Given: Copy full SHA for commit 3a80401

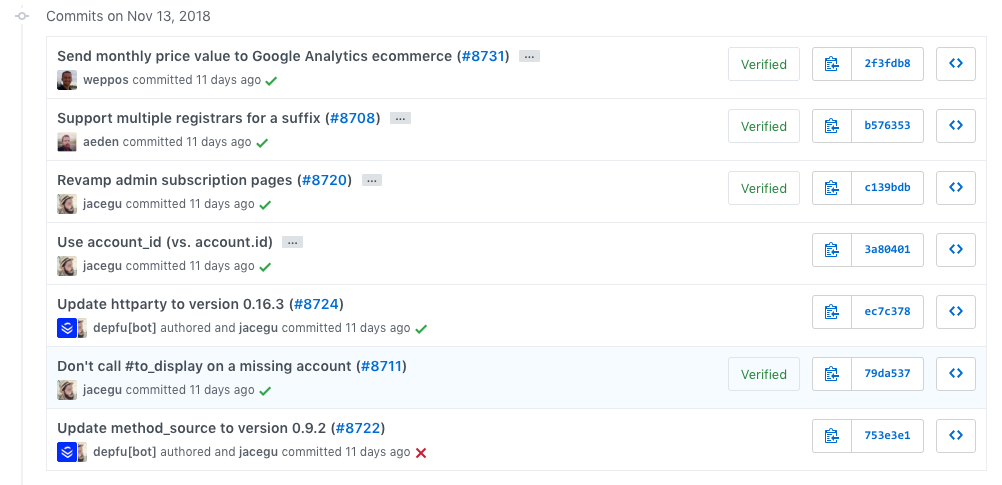Looking at the screenshot, I should tap(831, 250).
